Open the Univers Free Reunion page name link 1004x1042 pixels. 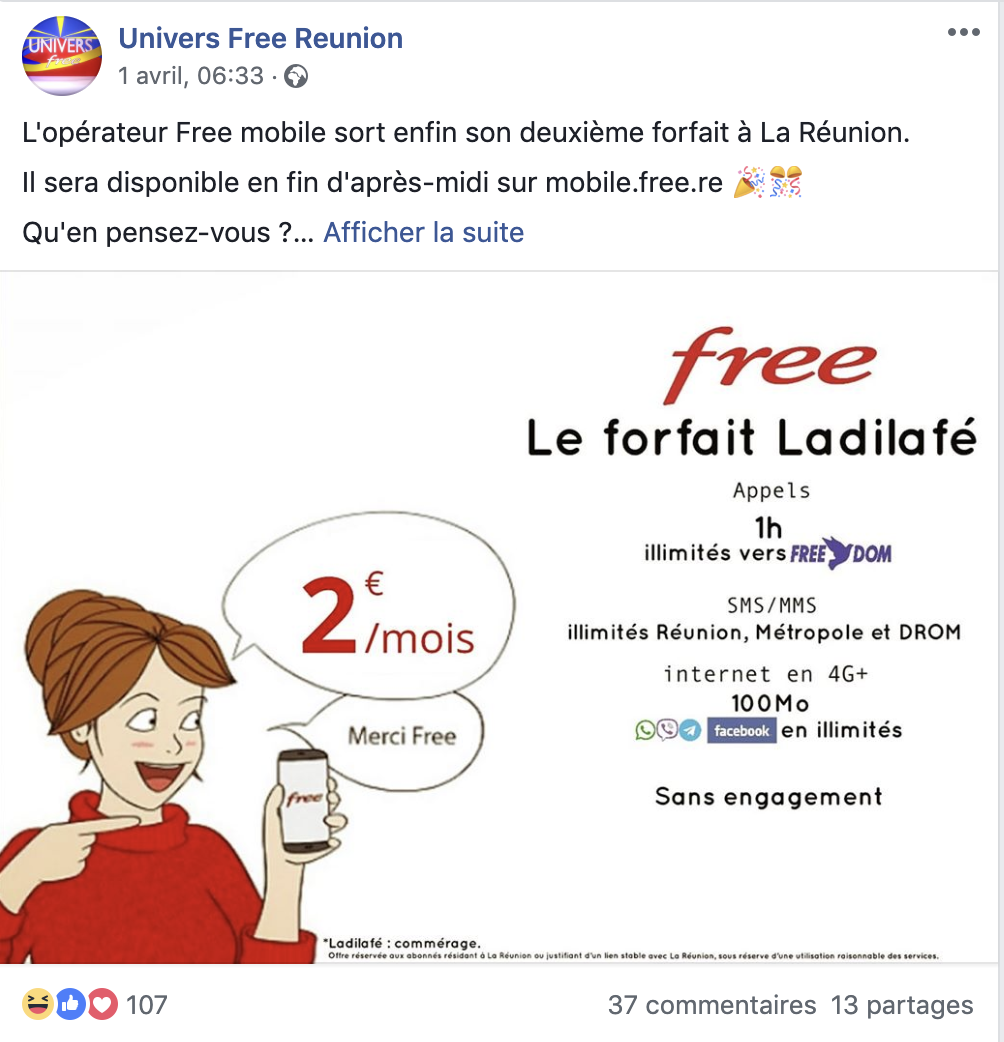260,39
